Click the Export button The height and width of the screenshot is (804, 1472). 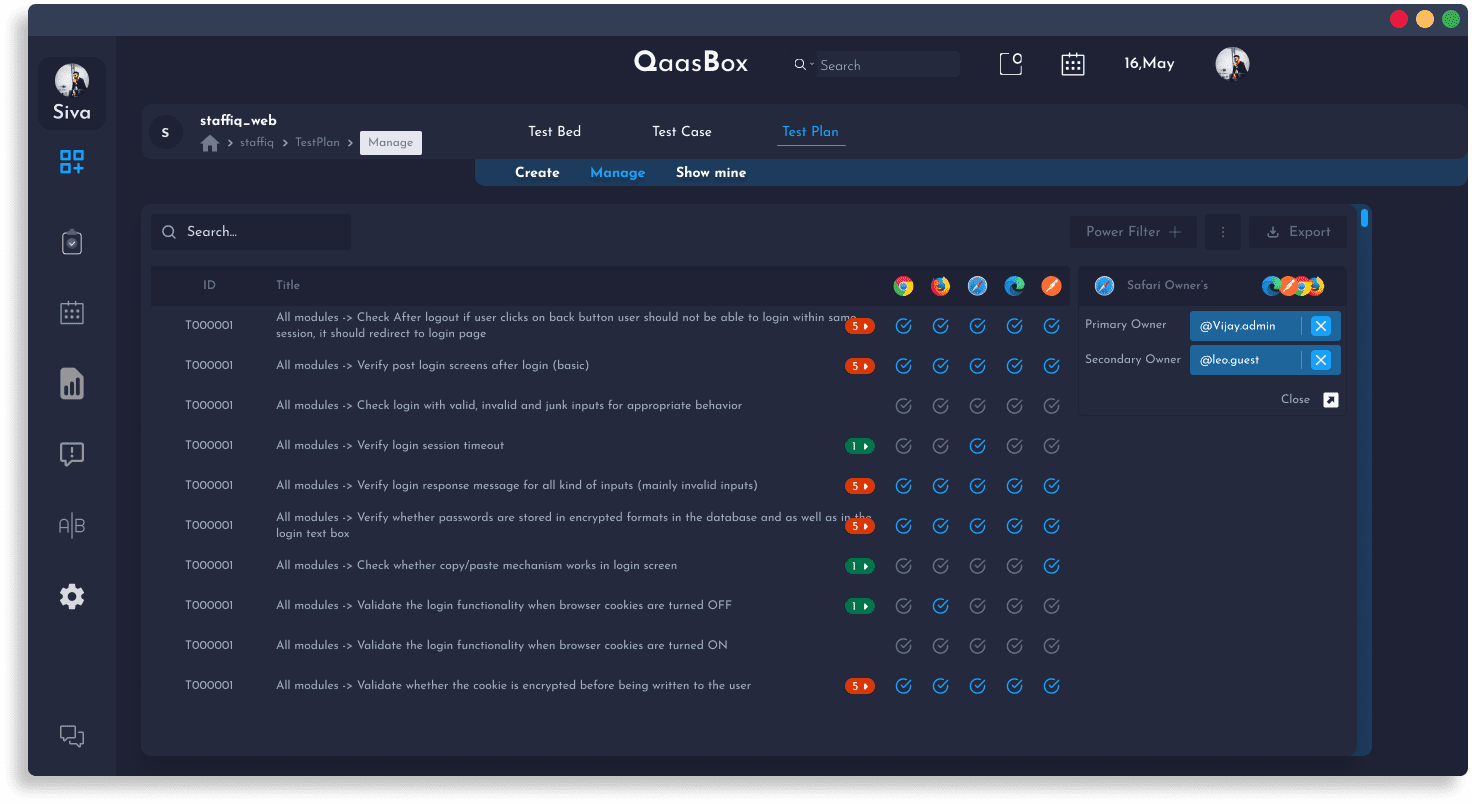point(1298,232)
